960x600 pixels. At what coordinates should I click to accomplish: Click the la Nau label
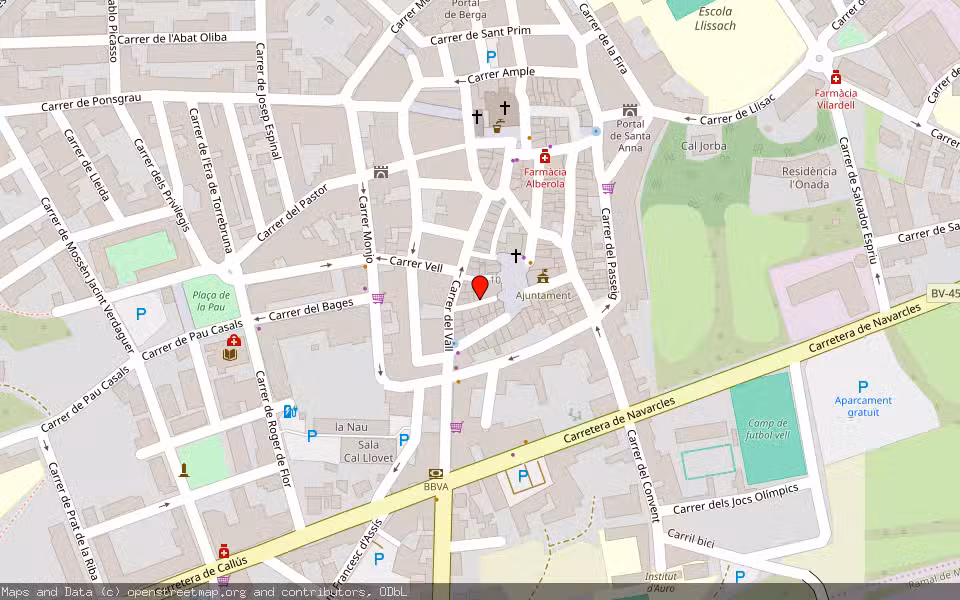(351, 427)
